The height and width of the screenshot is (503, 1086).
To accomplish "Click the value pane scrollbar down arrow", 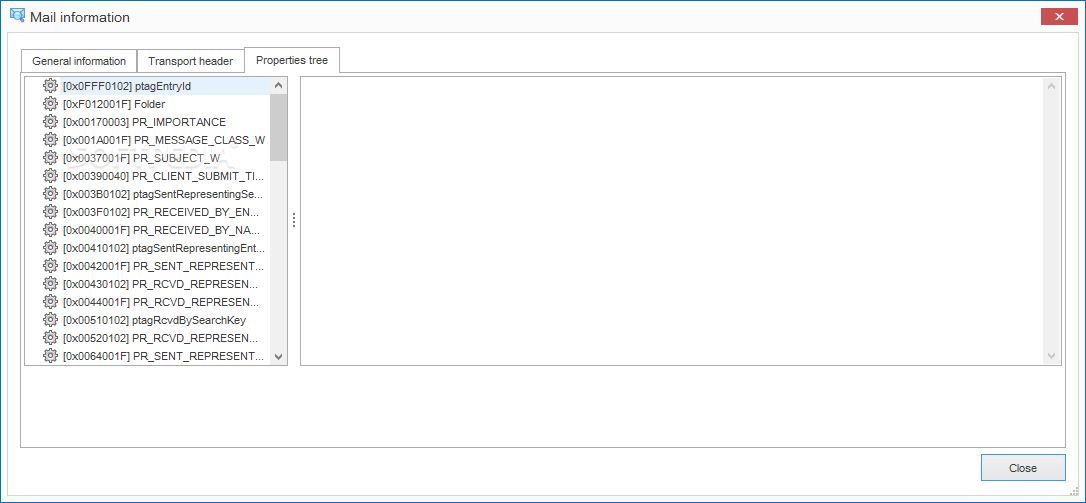I will click(x=1051, y=357).
